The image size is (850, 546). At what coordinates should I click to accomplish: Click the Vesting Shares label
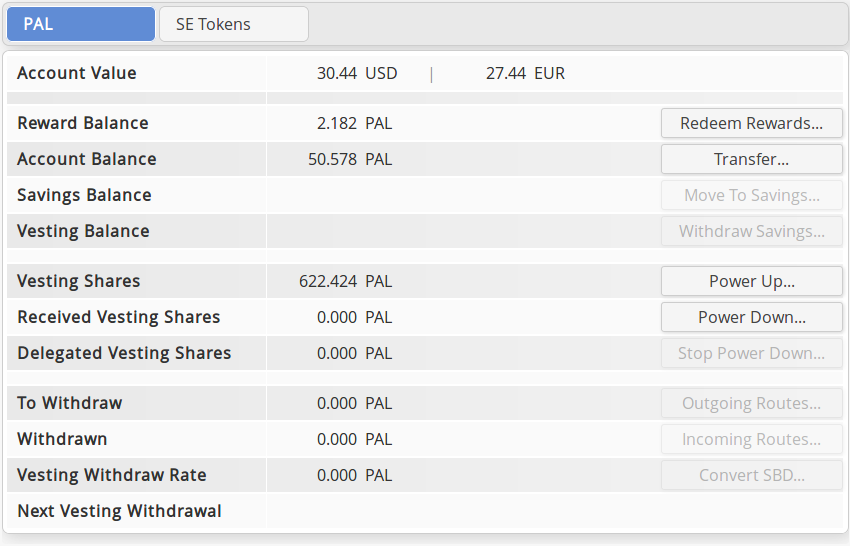(79, 281)
